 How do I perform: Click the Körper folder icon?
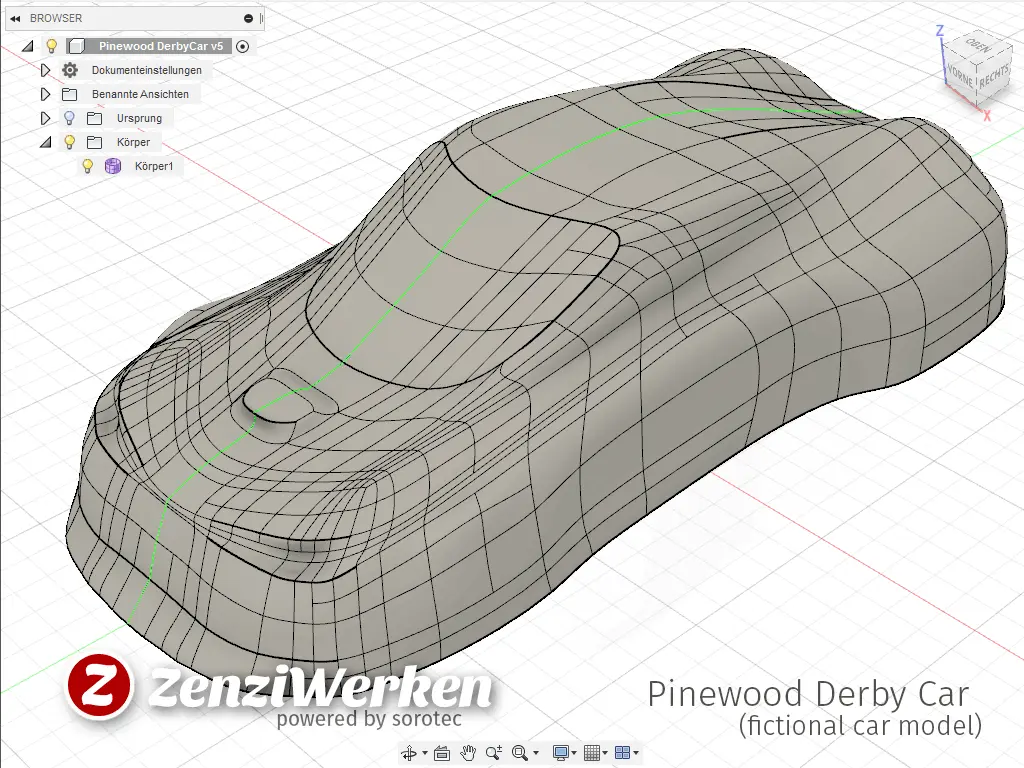point(95,142)
